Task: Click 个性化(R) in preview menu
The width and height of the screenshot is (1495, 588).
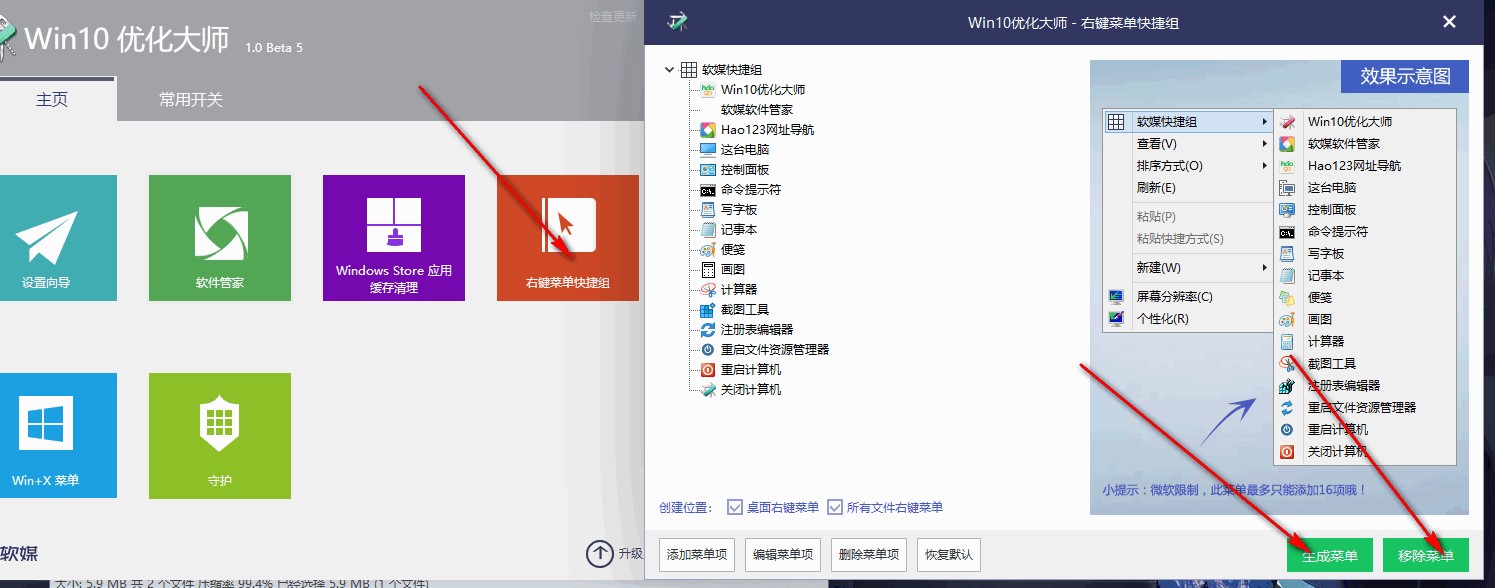Action: point(1187,319)
